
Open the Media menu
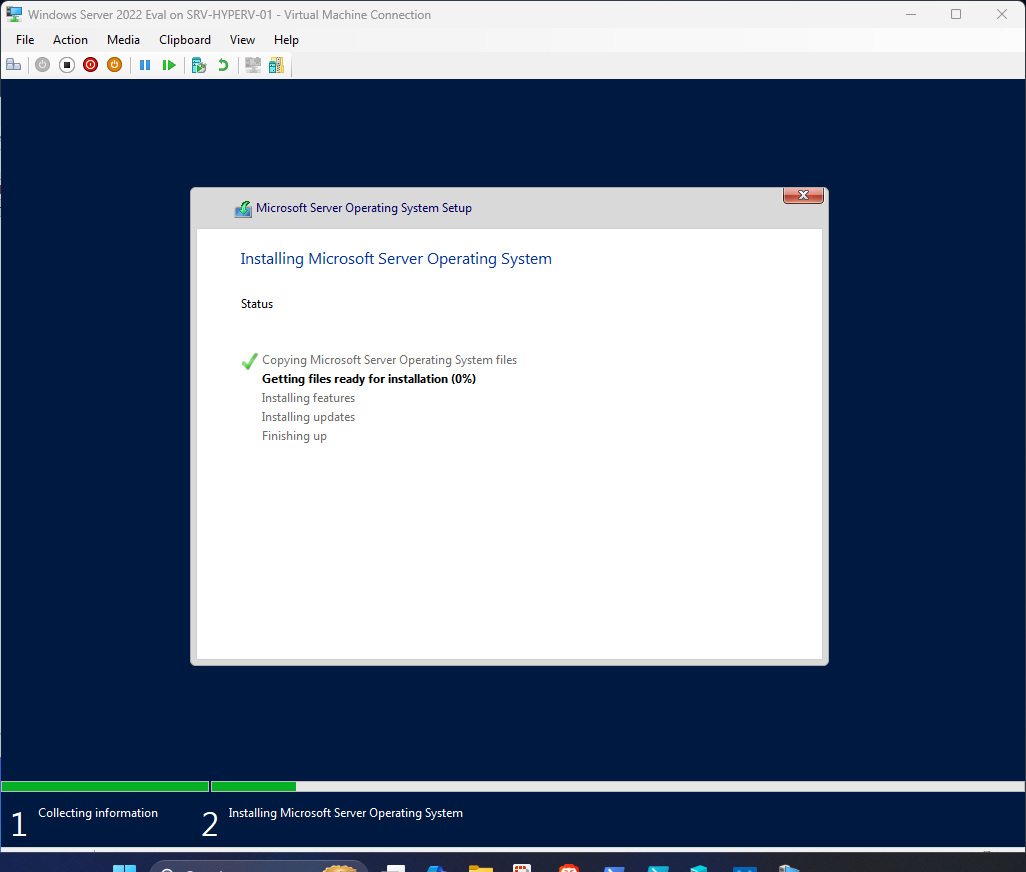coord(123,40)
